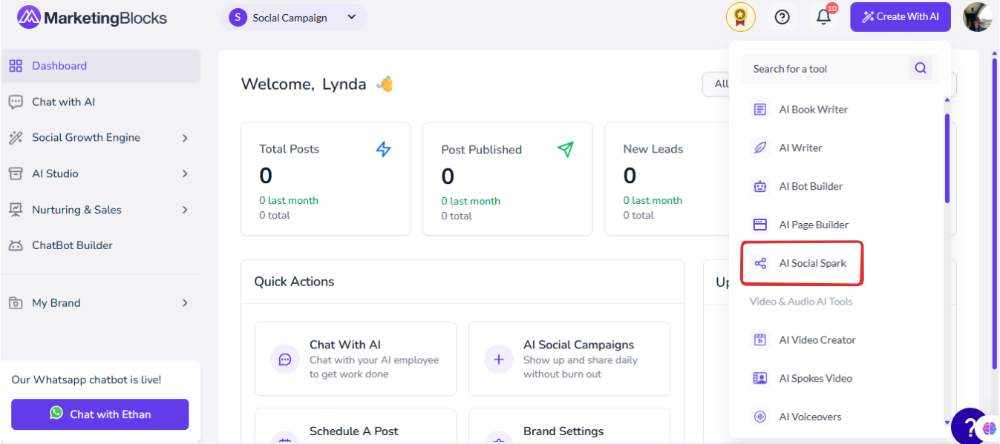Click the New Leads stat card
Image resolution: width=1000 pixels, height=444 pixels.
pos(666,179)
